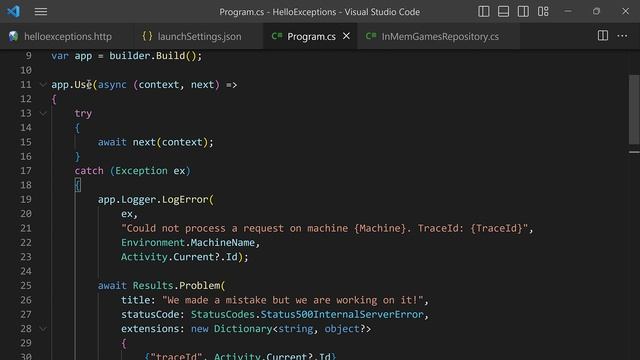Click line number 9 in the gutter

click(x=28, y=56)
